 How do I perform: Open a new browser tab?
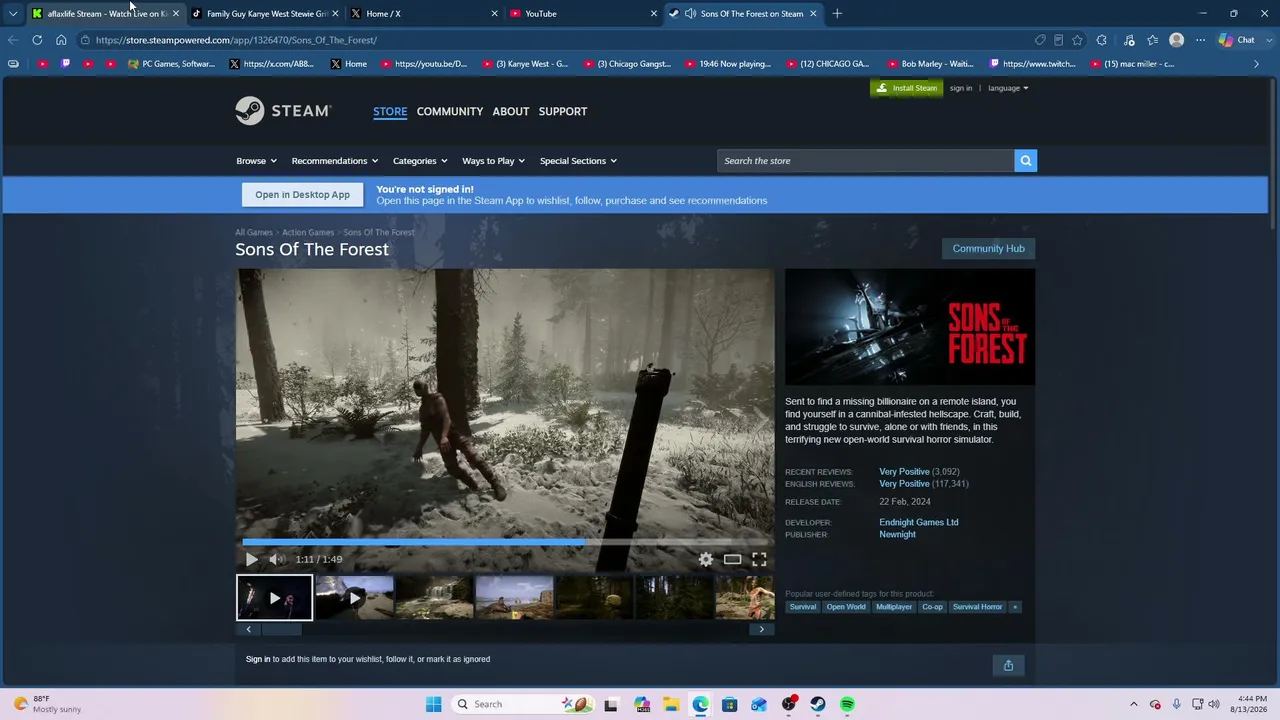pyautogui.click(x=837, y=14)
